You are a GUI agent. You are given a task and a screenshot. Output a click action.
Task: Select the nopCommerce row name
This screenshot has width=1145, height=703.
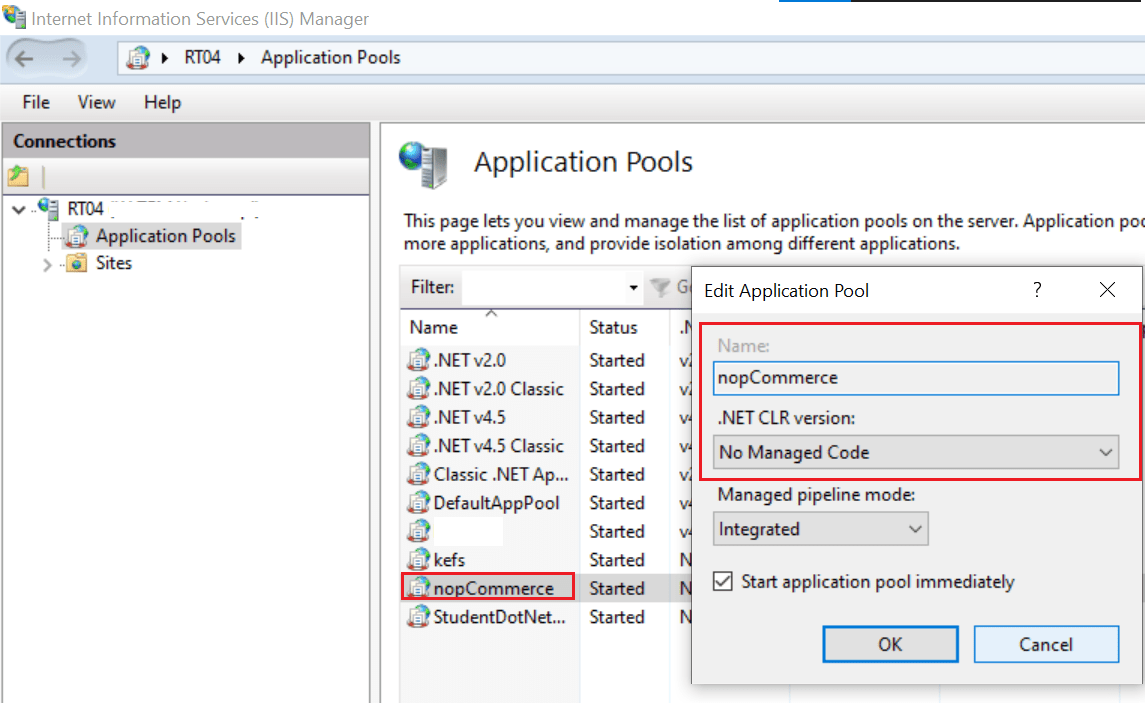click(x=494, y=588)
